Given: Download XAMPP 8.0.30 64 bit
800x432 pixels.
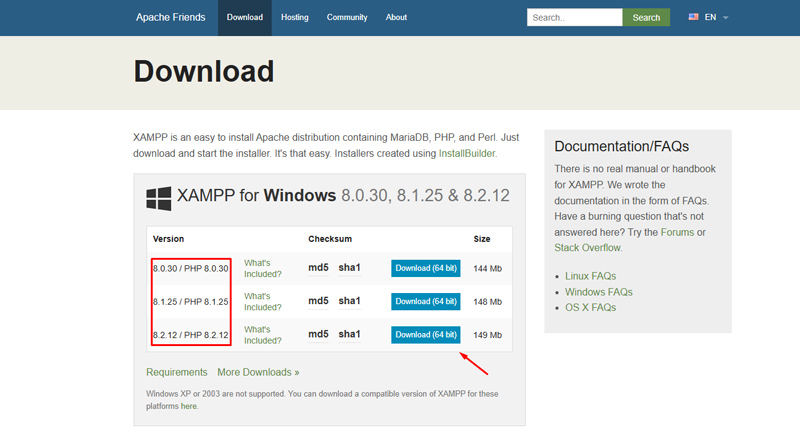Looking at the screenshot, I should [x=426, y=268].
